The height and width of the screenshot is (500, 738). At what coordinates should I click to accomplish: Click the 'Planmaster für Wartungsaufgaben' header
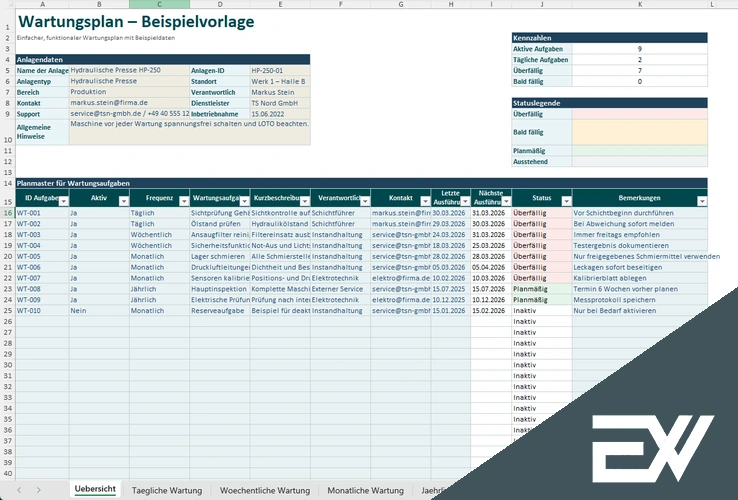[361, 183]
